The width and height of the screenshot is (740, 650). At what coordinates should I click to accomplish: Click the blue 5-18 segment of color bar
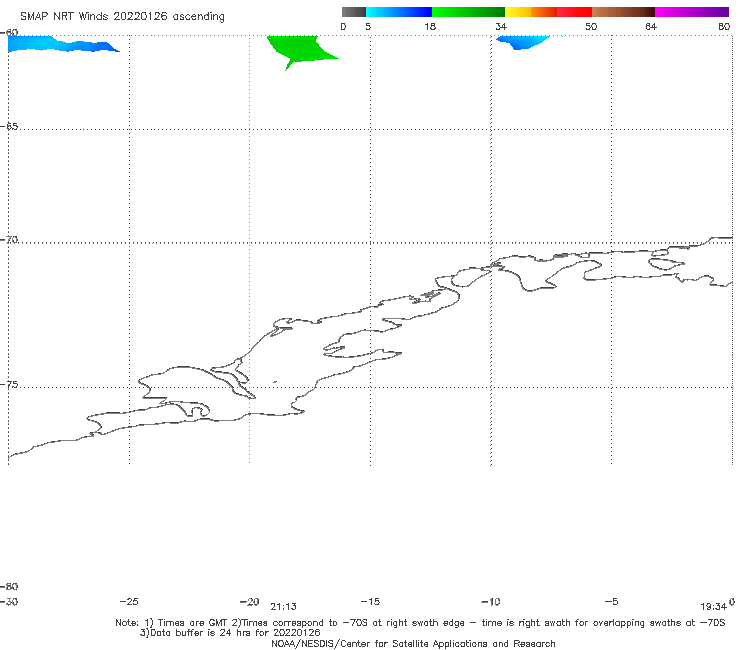coord(399,12)
